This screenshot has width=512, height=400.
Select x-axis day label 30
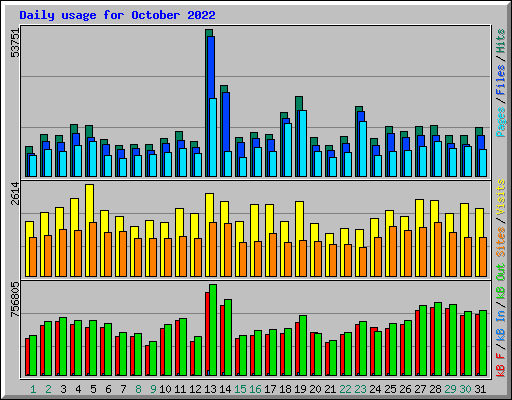point(465,389)
